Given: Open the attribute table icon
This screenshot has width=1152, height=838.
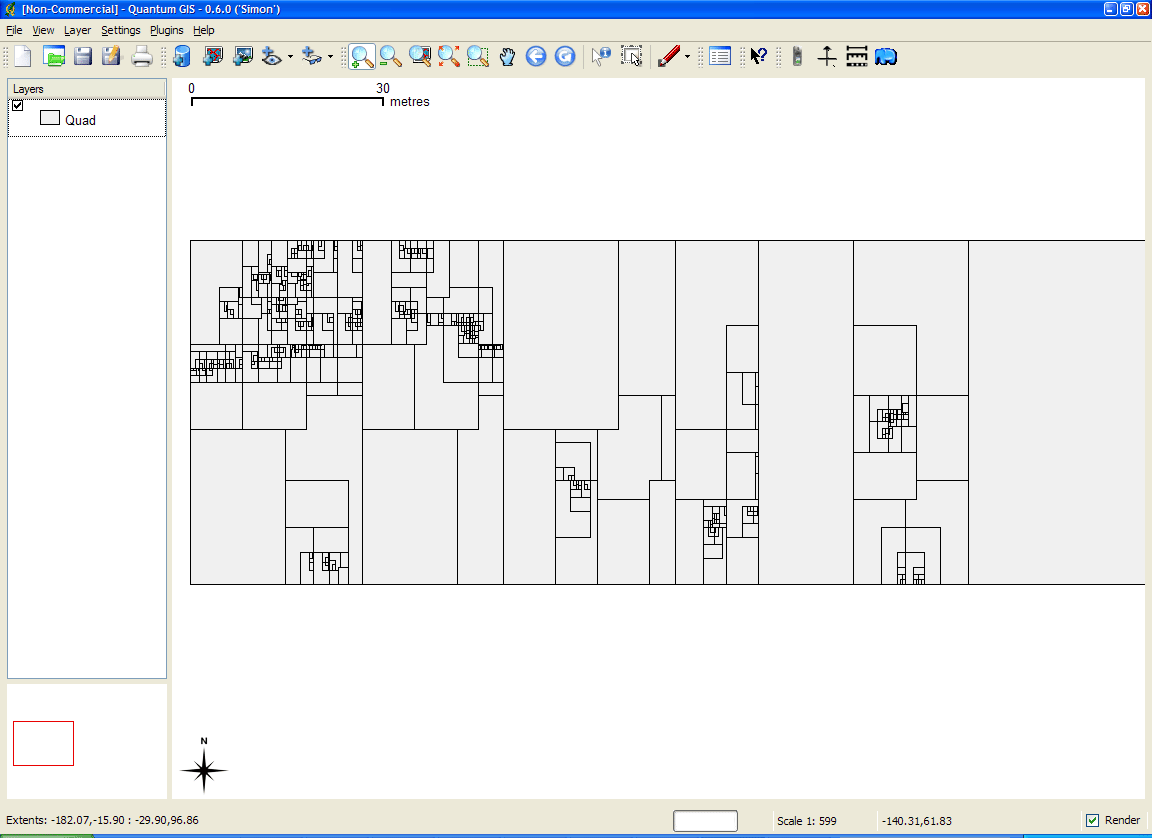Looking at the screenshot, I should point(720,57).
